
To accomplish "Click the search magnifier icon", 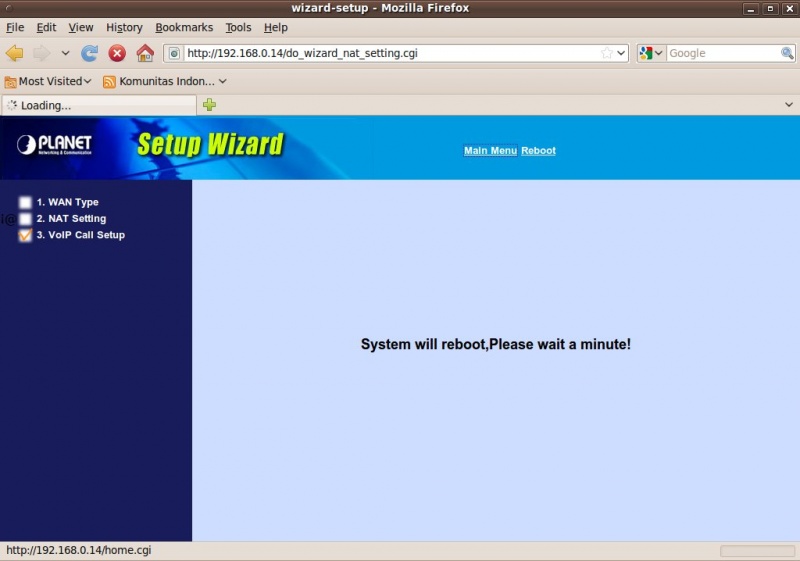I will 787,53.
